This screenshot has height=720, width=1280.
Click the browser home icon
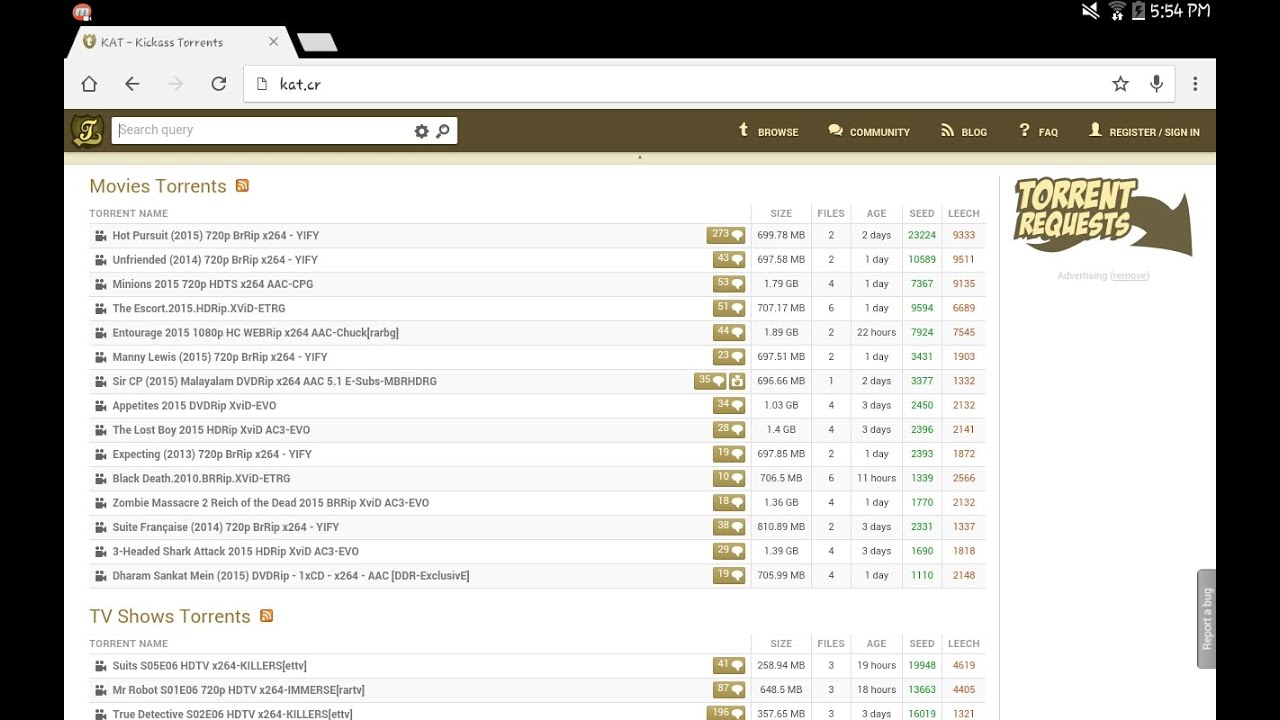pos(89,84)
